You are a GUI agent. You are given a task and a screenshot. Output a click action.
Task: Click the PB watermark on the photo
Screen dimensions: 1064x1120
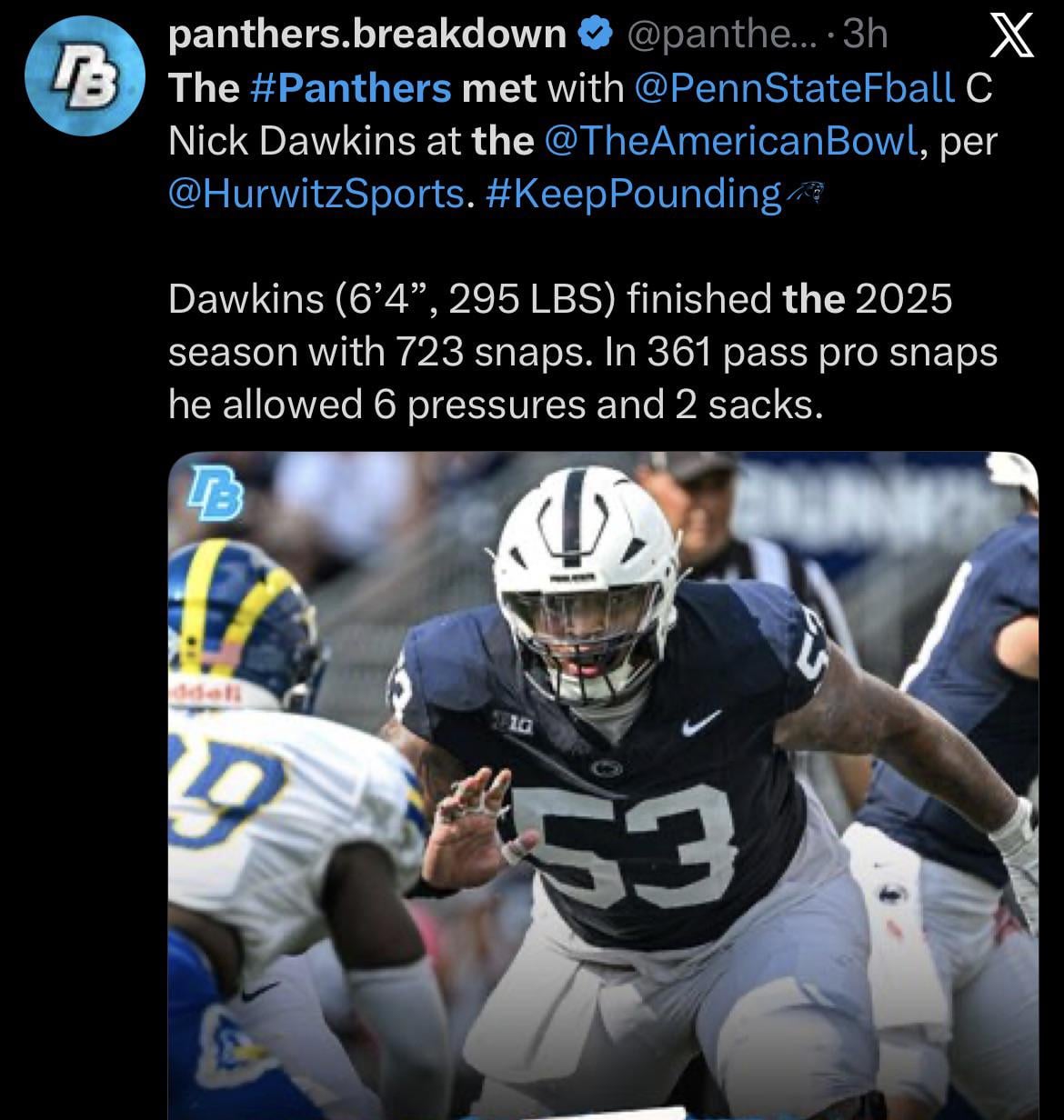coord(215,494)
